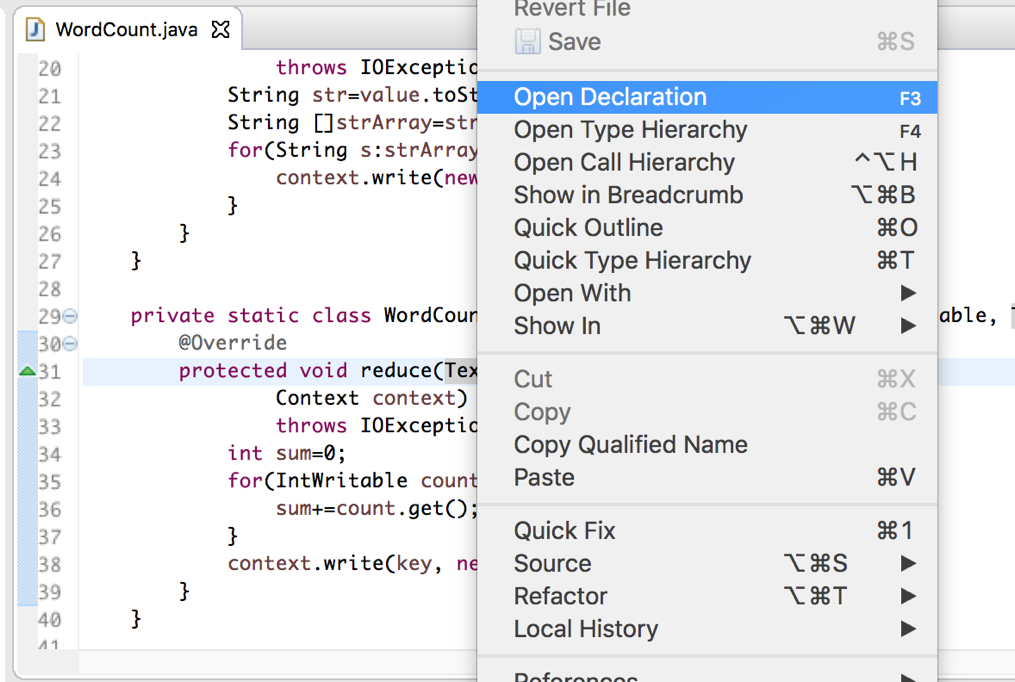Click 'throws IOExceptio' on line 20

point(377,67)
